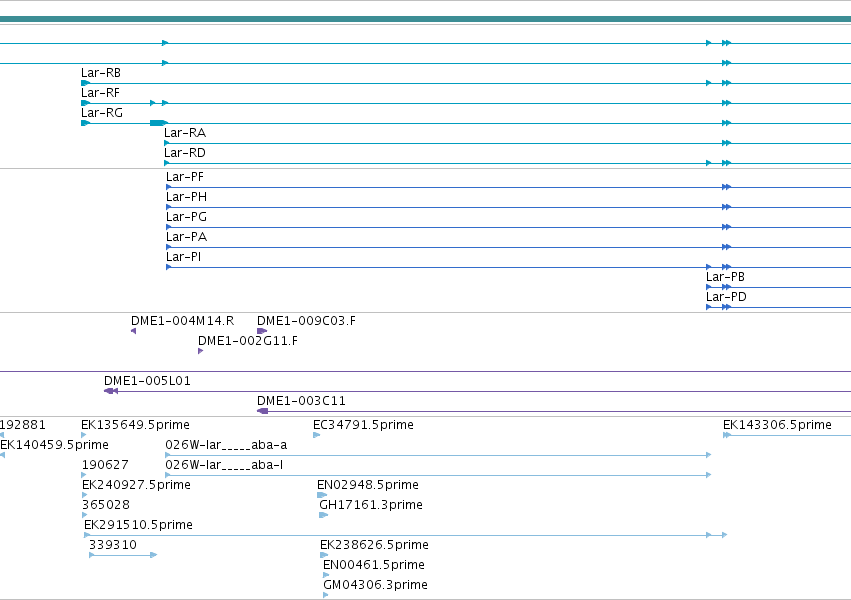Screen dimensions: 851x600
Task: Click the DME1-004M14.R feature label
Action: click(182, 321)
